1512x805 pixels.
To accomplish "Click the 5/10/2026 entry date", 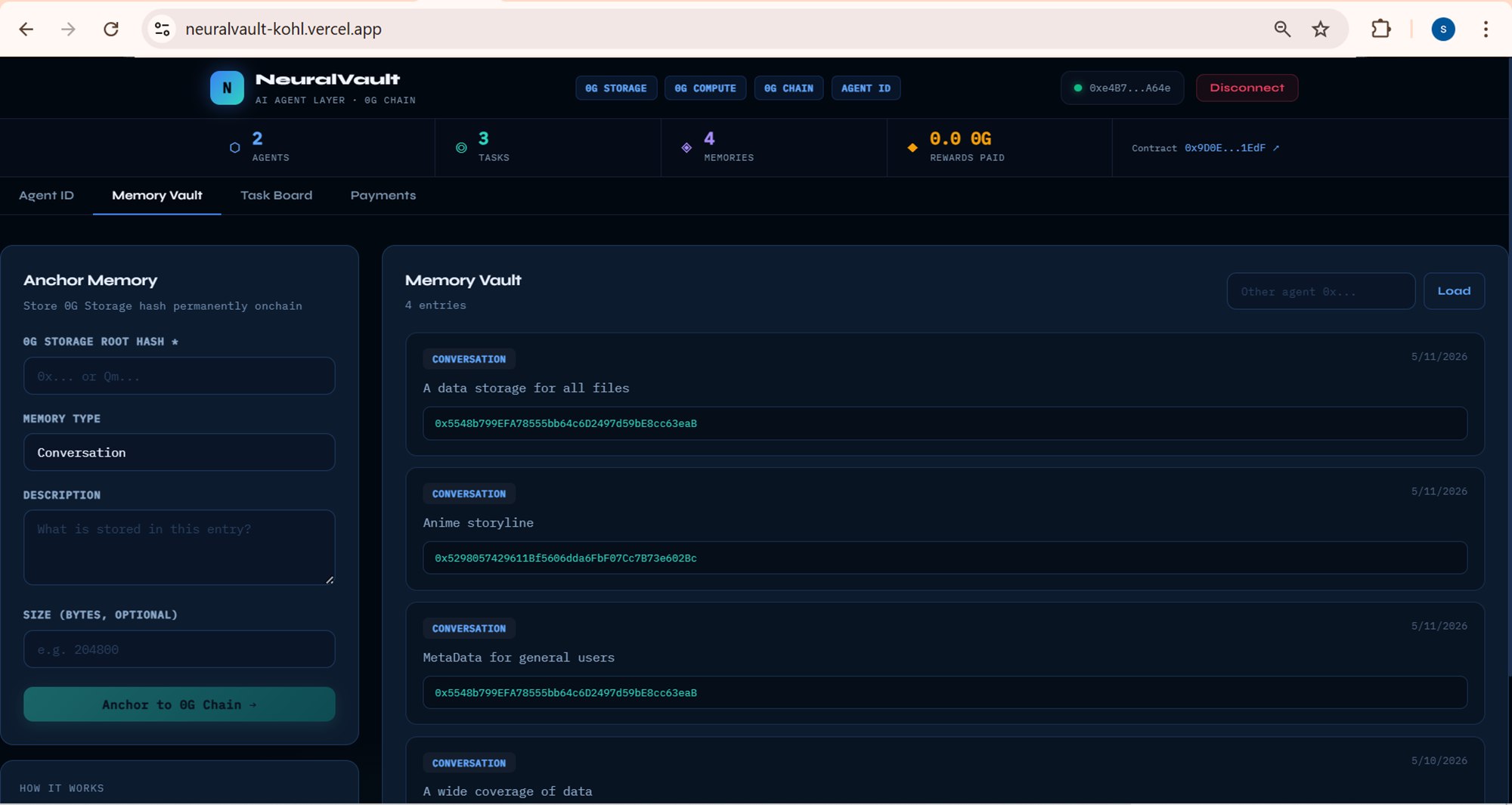I will (x=1439, y=760).
